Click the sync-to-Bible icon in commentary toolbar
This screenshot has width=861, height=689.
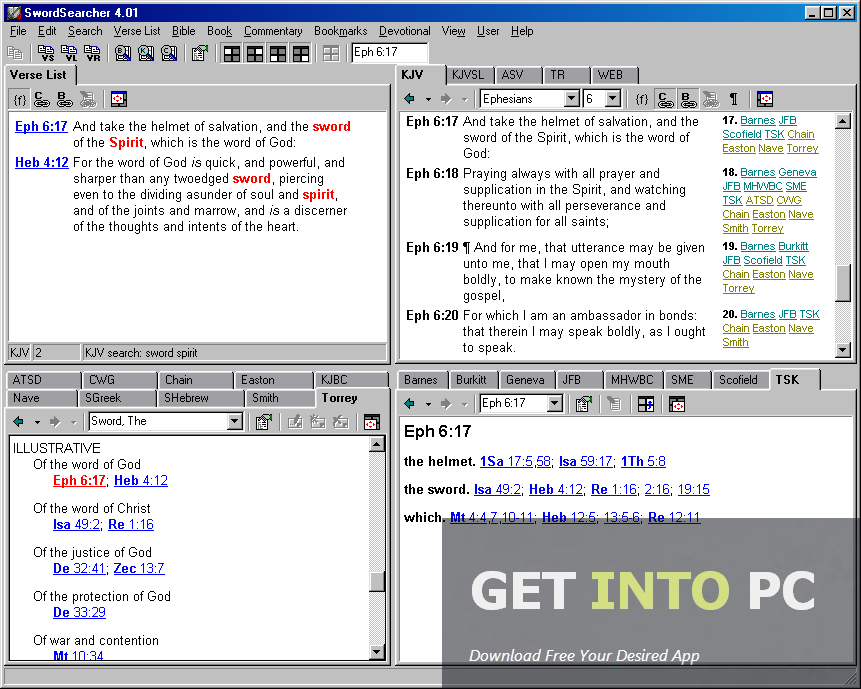click(646, 404)
